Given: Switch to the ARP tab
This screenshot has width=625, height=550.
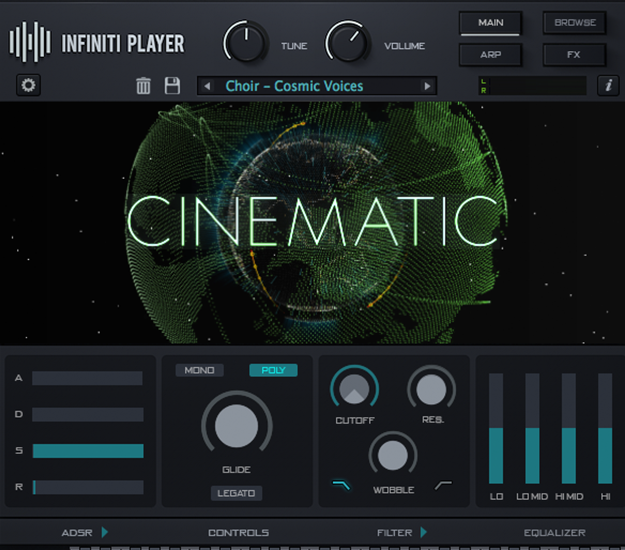Looking at the screenshot, I should pyautogui.click(x=490, y=55).
